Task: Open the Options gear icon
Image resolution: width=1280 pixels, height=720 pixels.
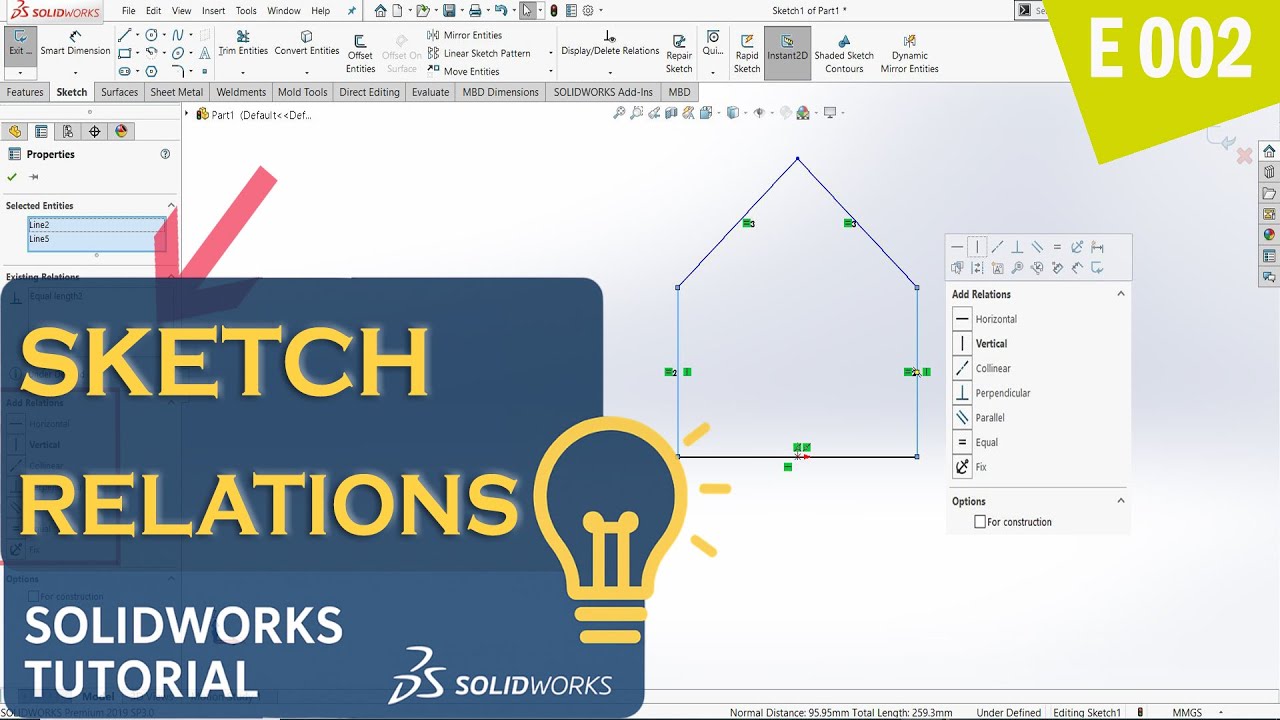Action: tap(588, 11)
